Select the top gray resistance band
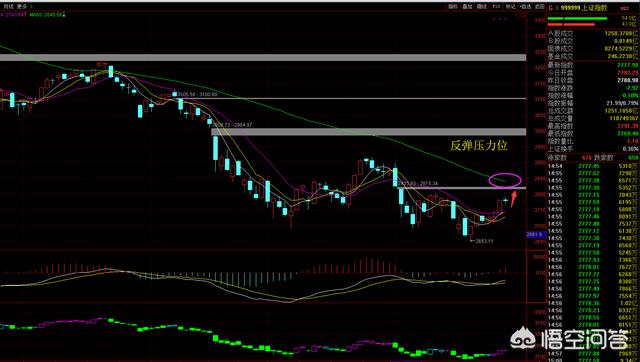Screen dimensions: 640x362 click(263, 58)
